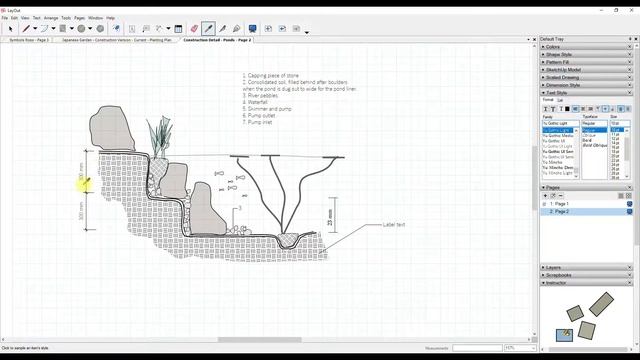The height and width of the screenshot is (360, 640).
Task: Open the zoom level combo box
Action: pyautogui.click(x=520, y=348)
